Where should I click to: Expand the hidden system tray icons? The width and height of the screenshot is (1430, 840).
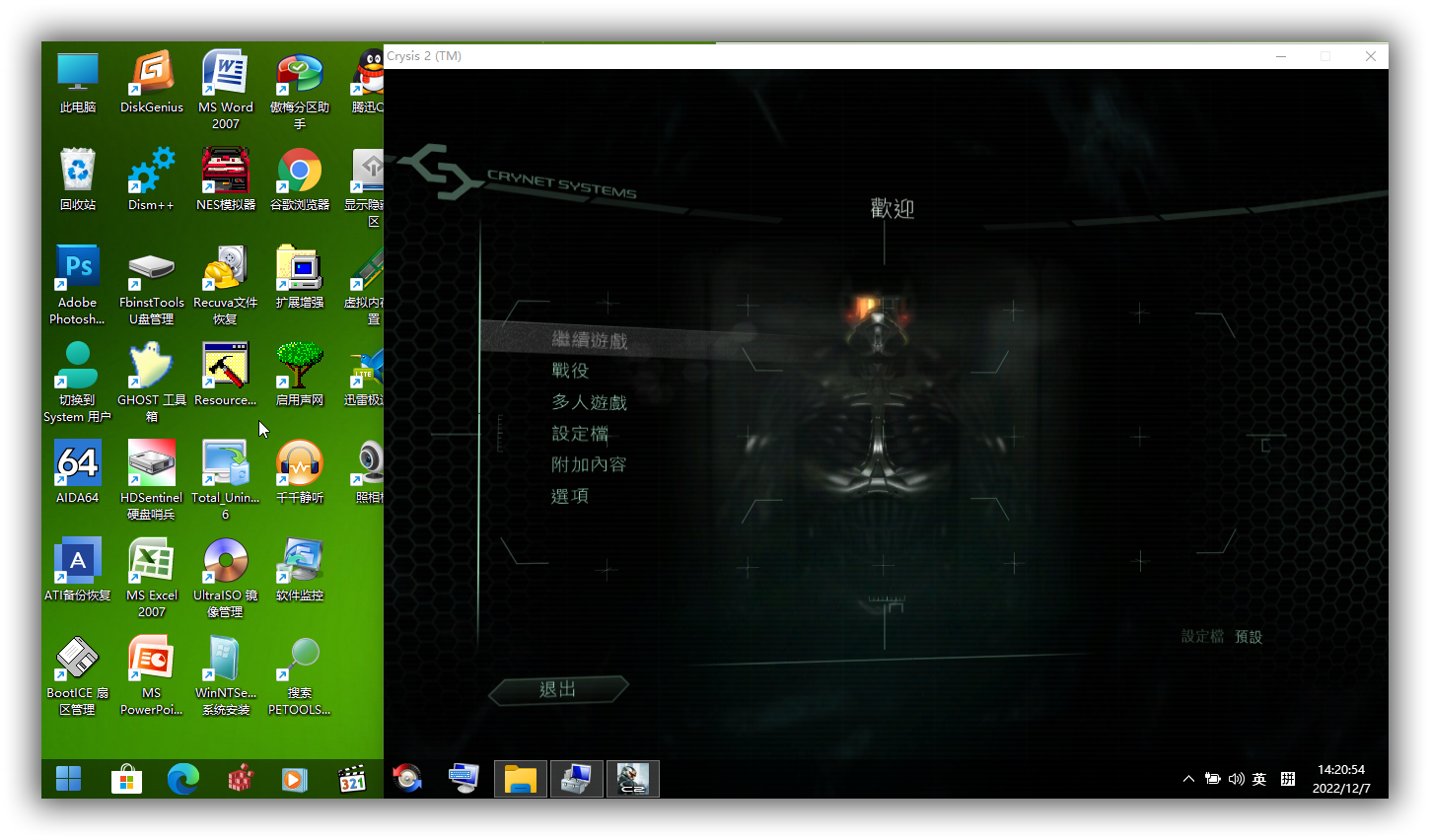tap(1188, 779)
